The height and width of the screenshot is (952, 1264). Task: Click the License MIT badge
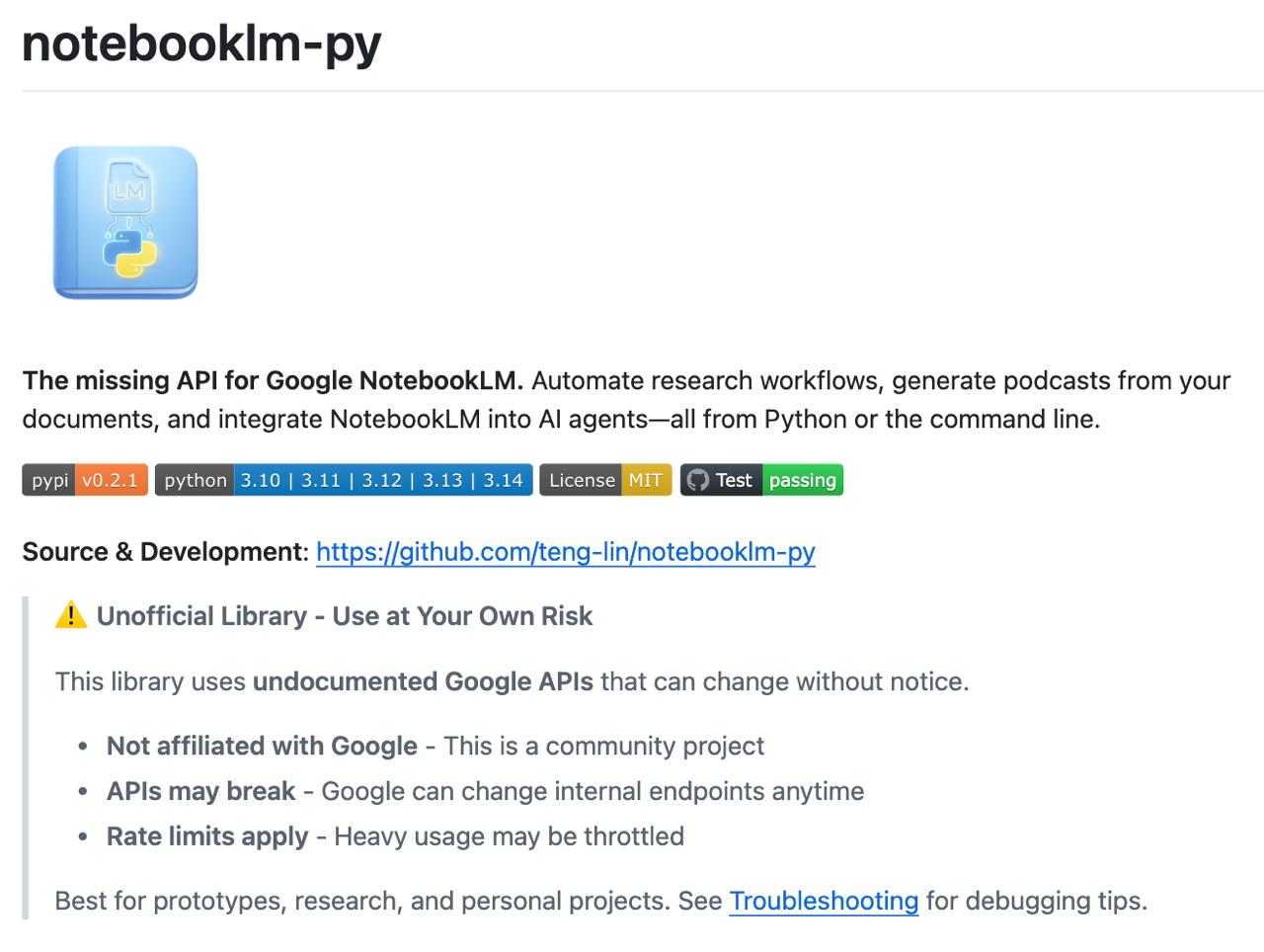click(x=604, y=480)
